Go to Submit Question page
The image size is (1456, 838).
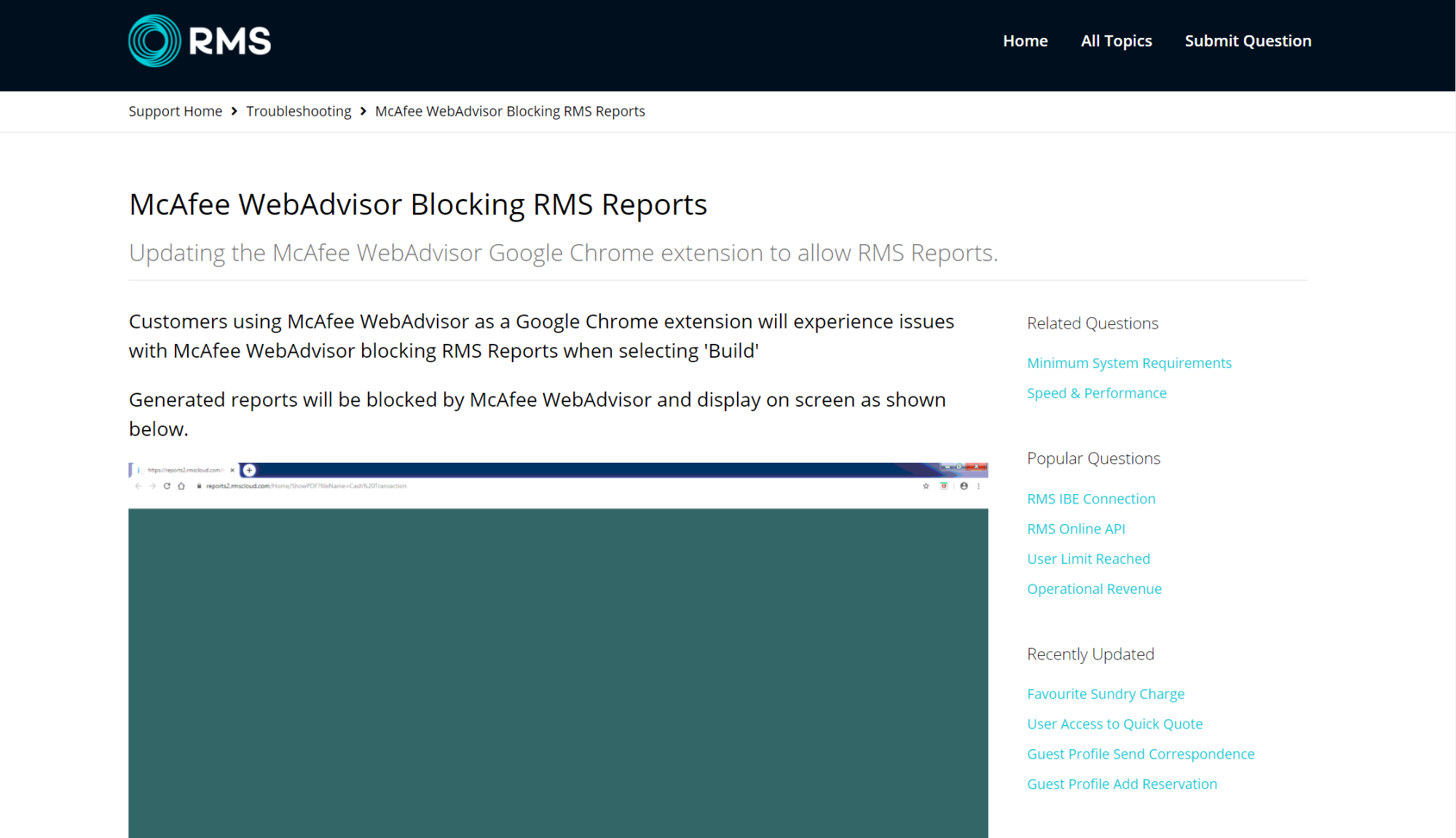(x=1248, y=41)
